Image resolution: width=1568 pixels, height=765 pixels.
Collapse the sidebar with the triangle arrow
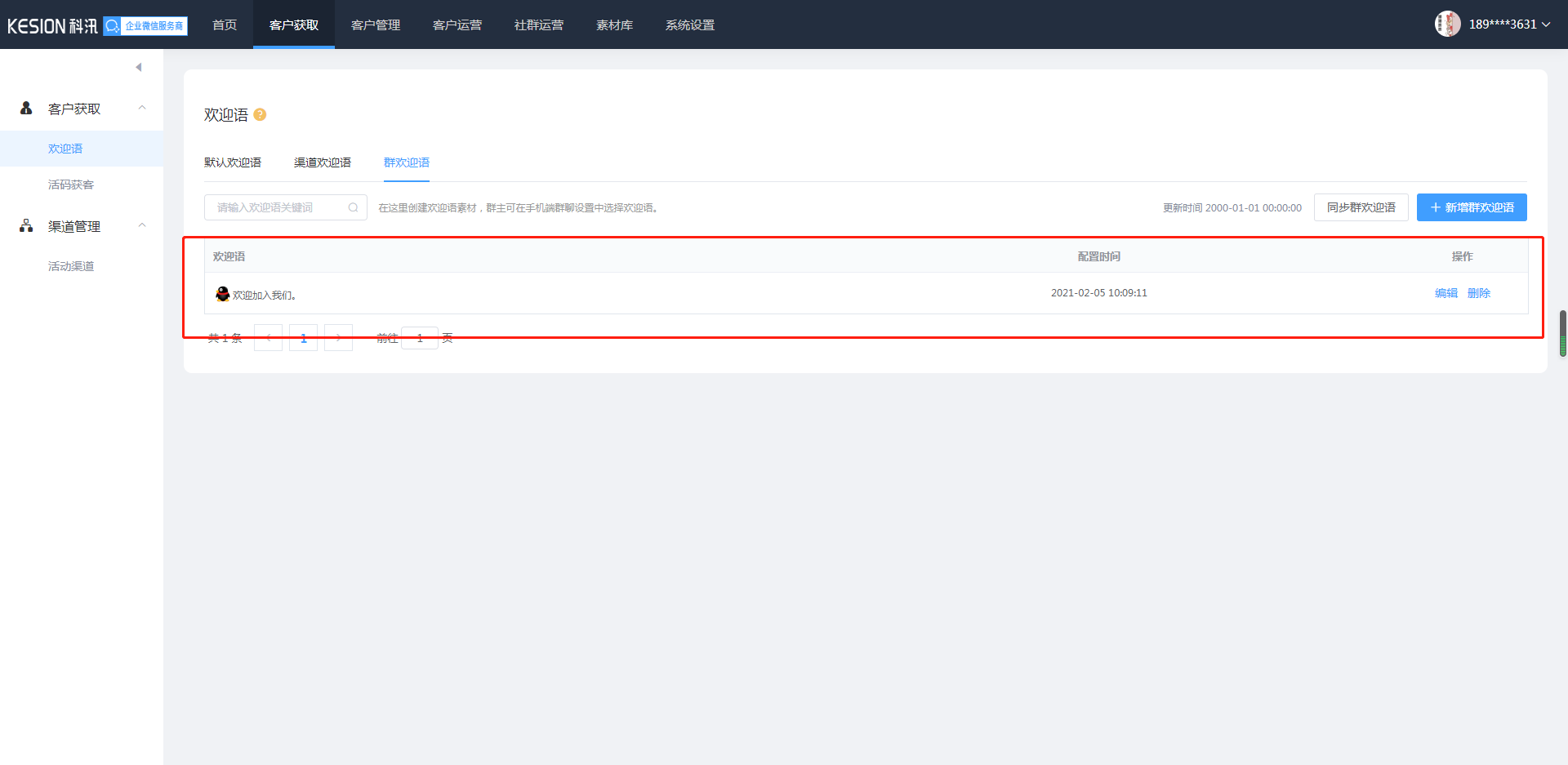139,67
